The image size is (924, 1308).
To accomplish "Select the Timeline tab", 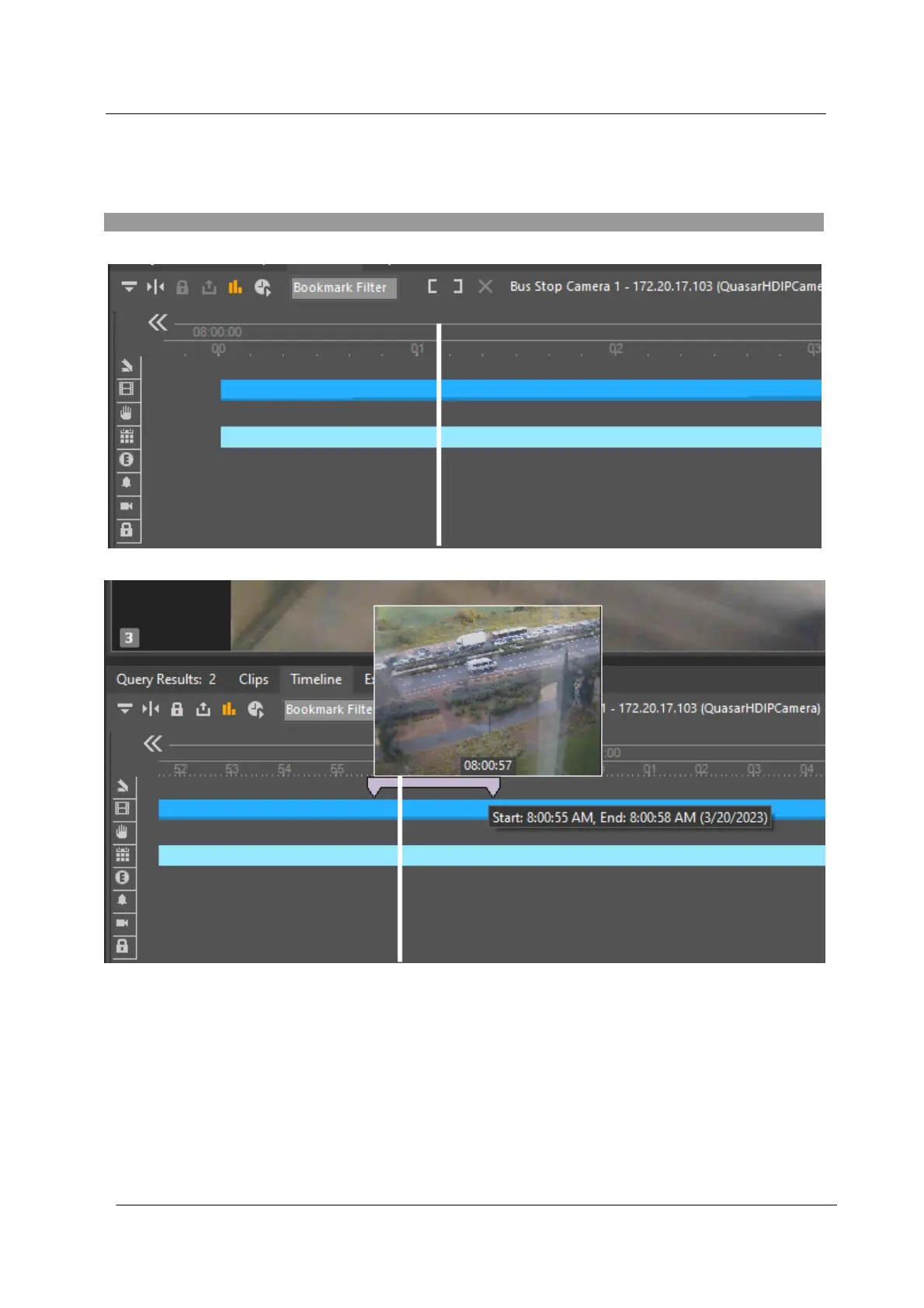I will 315,680.
